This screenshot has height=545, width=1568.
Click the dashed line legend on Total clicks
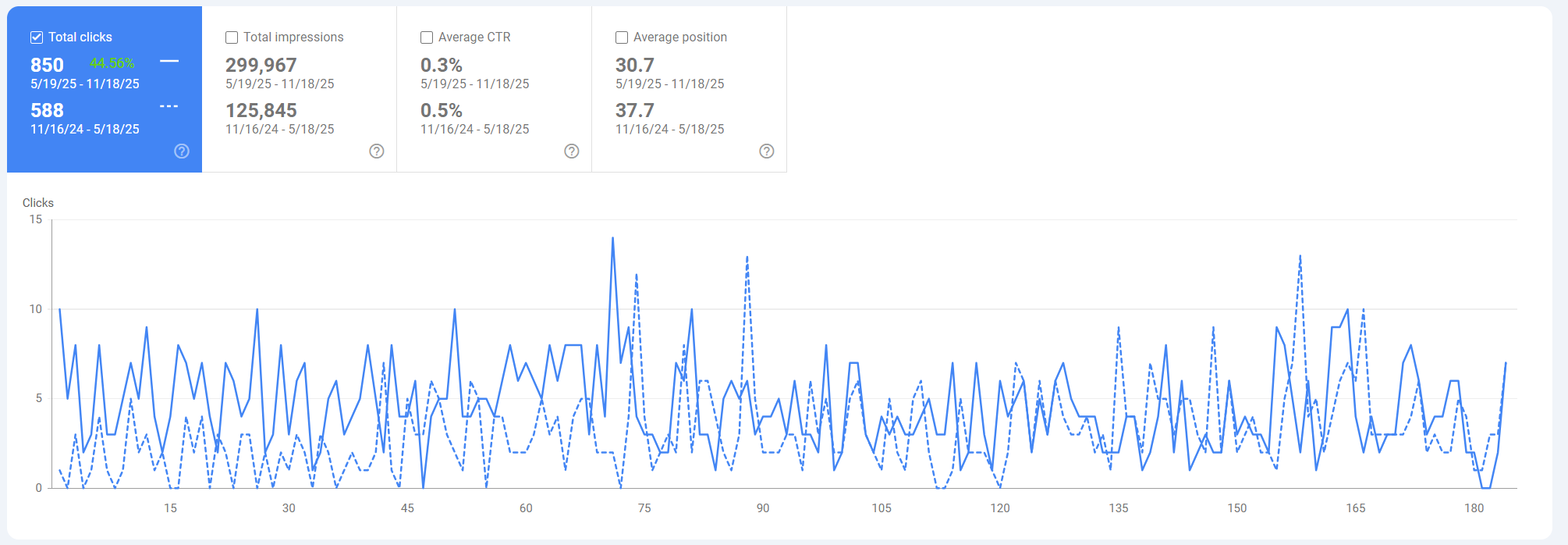pos(169,106)
